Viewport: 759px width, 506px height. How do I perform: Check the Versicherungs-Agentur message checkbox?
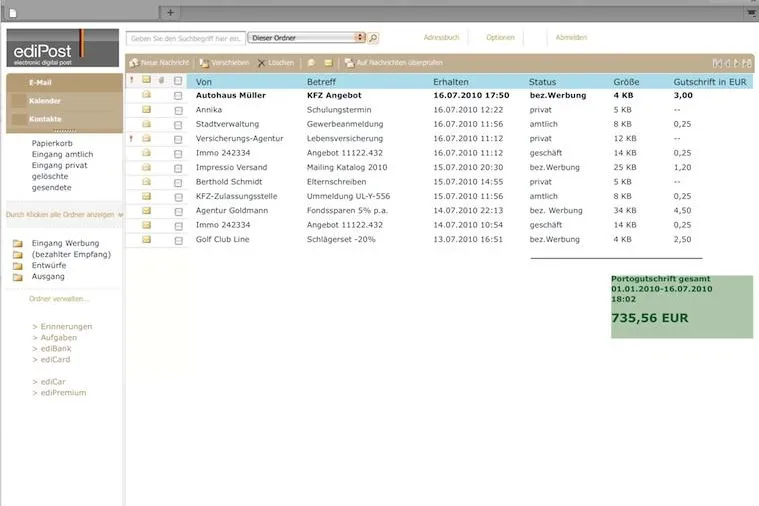pyautogui.click(x=178, y=139)
